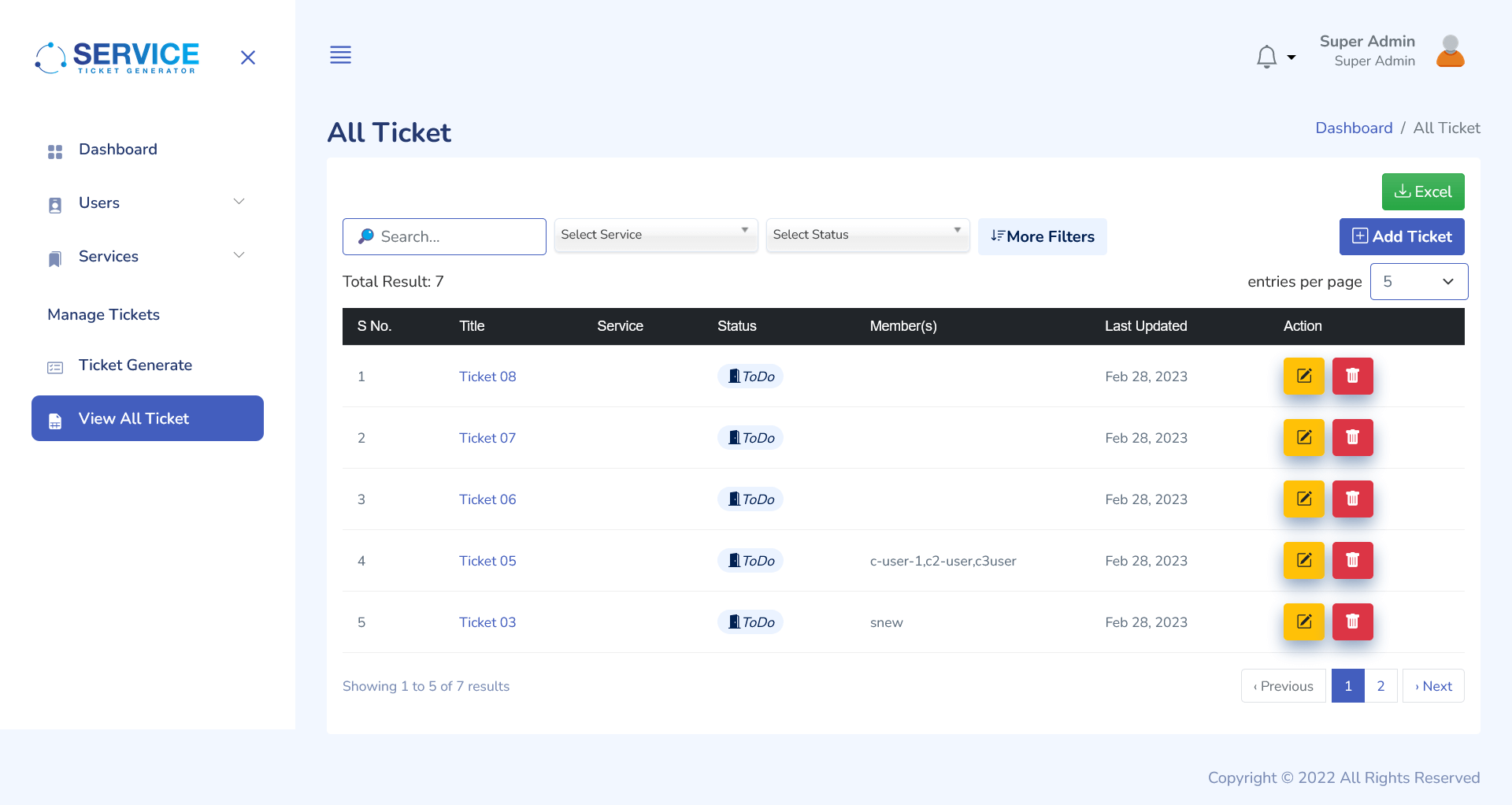1512x805 pixels.
Task: Open Dashboard from the sidebar
Action: point(118,150)
